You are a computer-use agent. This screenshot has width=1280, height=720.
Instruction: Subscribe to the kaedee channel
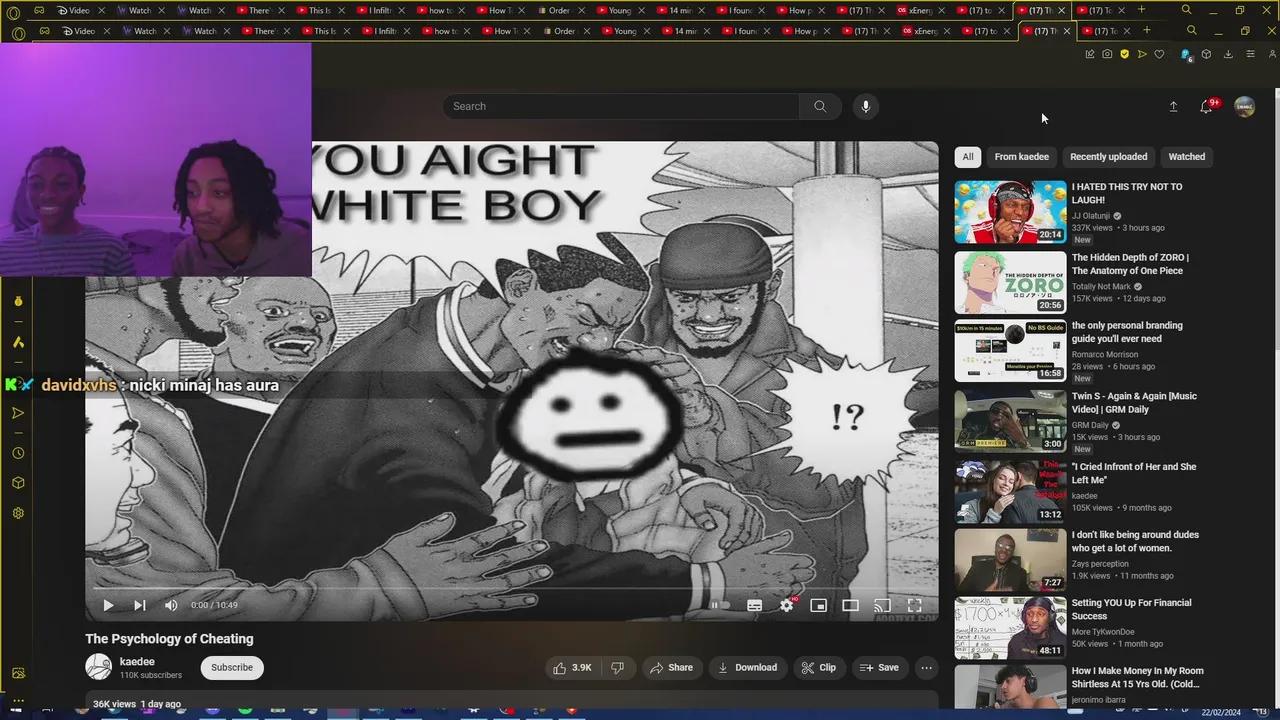pyautogui.click(x=232, y=668)
